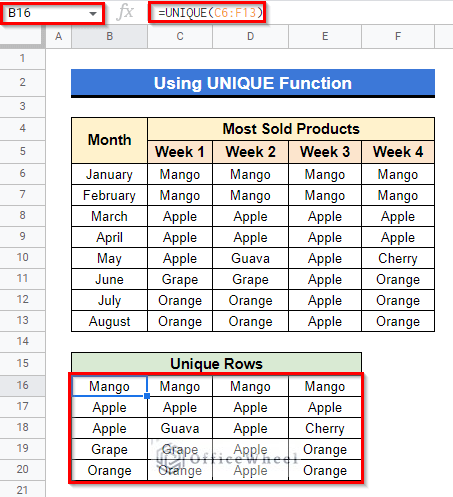Select column C header
The width and height of the screenshot is (453, 497).
pos(180,36)
